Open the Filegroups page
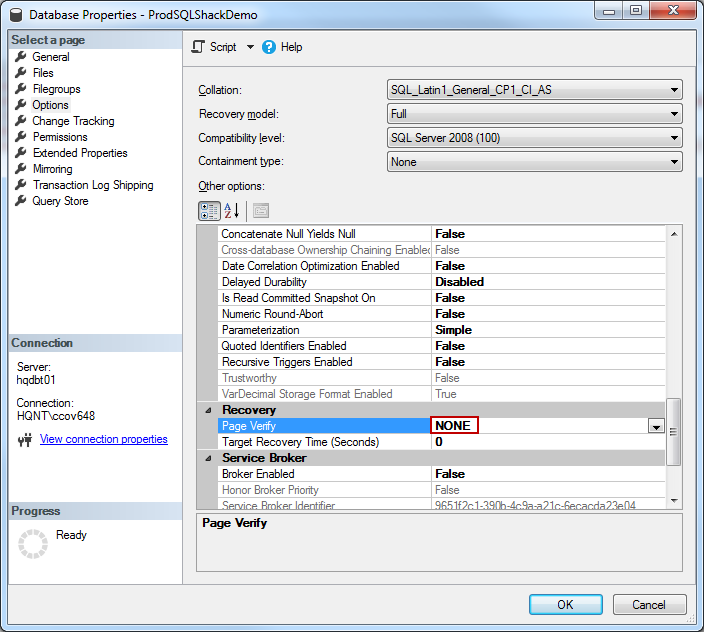This screenshot has width=704, height=632. [x=56, y=89]
